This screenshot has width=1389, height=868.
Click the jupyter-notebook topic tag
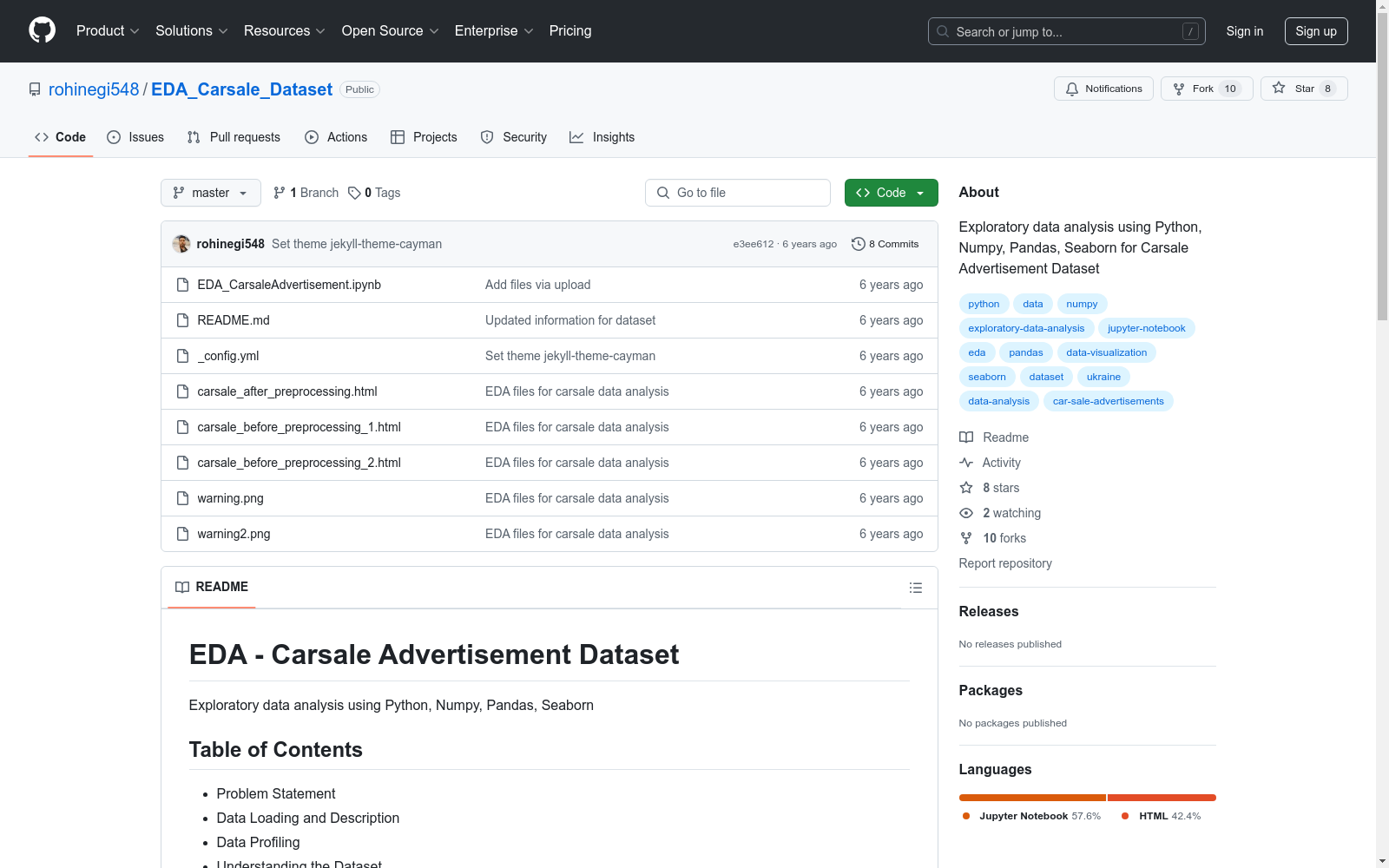(1146, 328)
